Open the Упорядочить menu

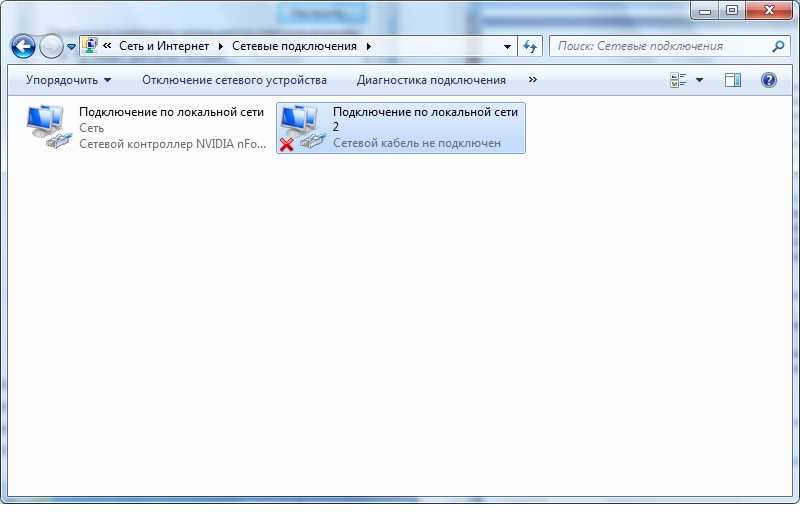68,80
